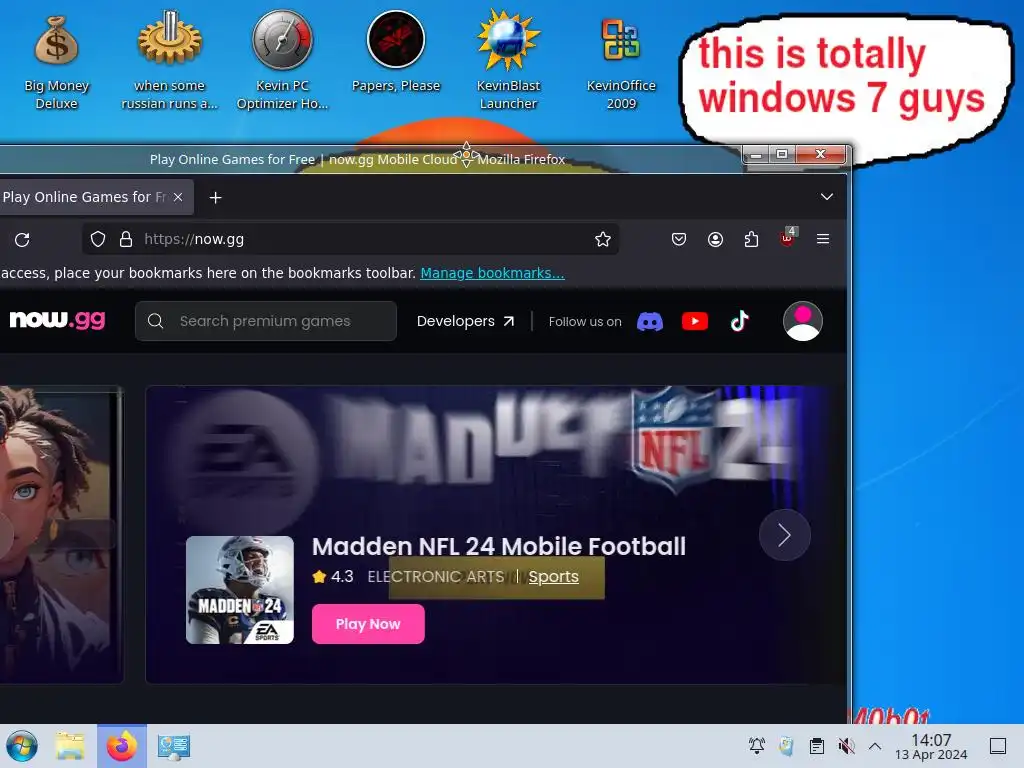Screen dimensions: 1024x768
Task: Click the Madden 24 game thumbnail
Action: (240, 590)
